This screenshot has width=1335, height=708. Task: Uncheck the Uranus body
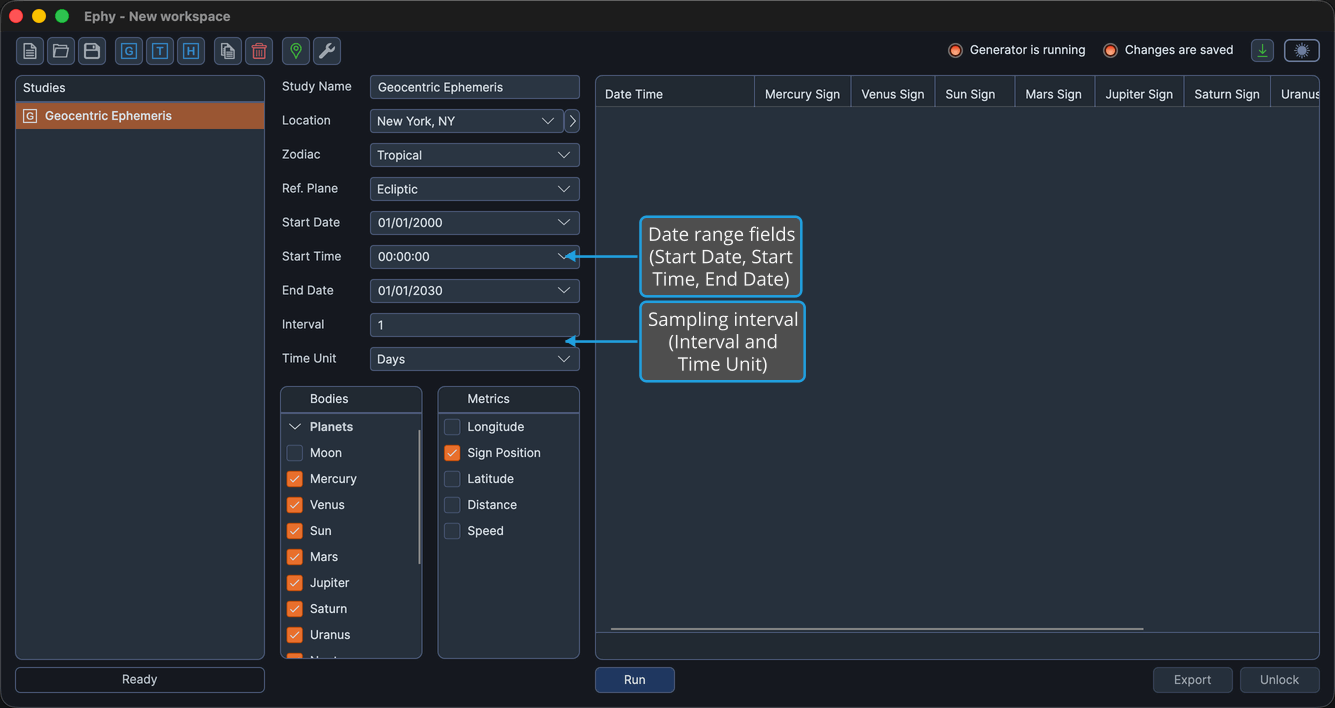pos(295,635)
